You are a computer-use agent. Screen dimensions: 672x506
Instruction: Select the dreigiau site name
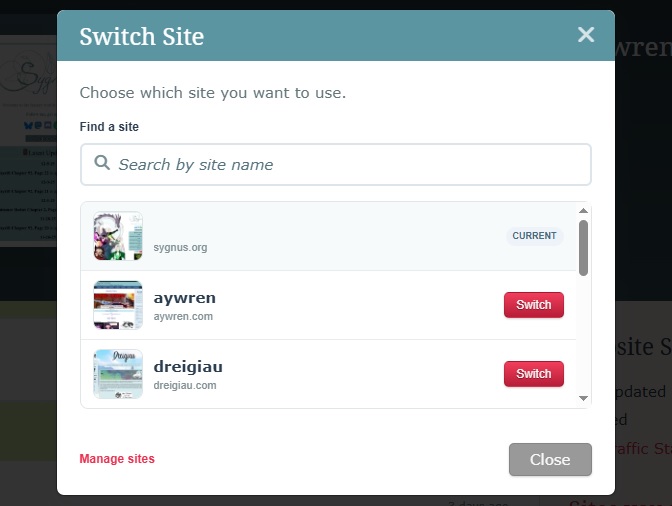pyautogui.click(x=188, y=367)
